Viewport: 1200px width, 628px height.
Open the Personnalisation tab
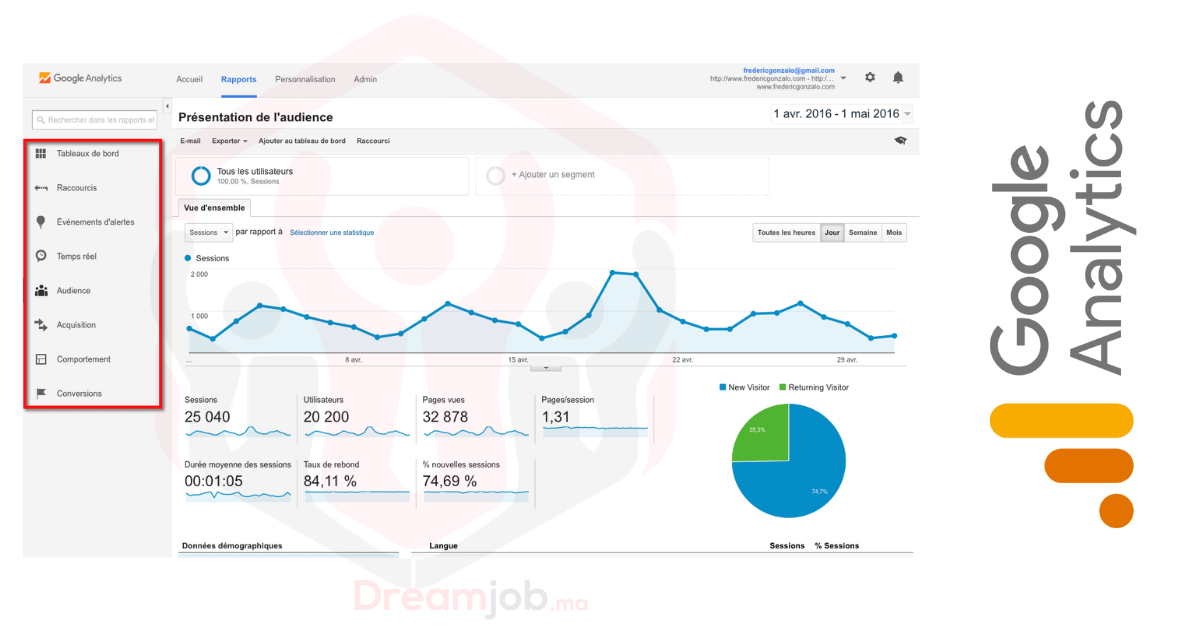(305, 79)
